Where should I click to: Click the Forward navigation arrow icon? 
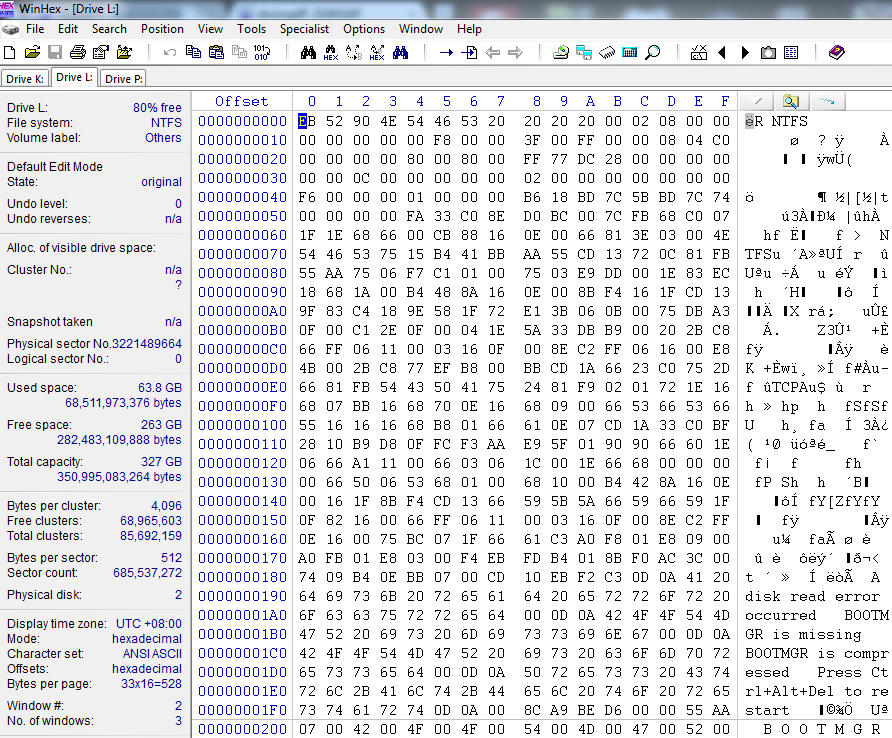coord(515,53)
